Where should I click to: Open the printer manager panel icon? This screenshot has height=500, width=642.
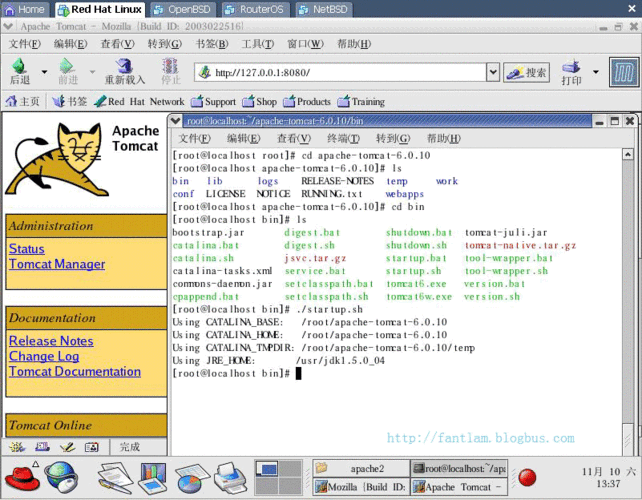231,477
